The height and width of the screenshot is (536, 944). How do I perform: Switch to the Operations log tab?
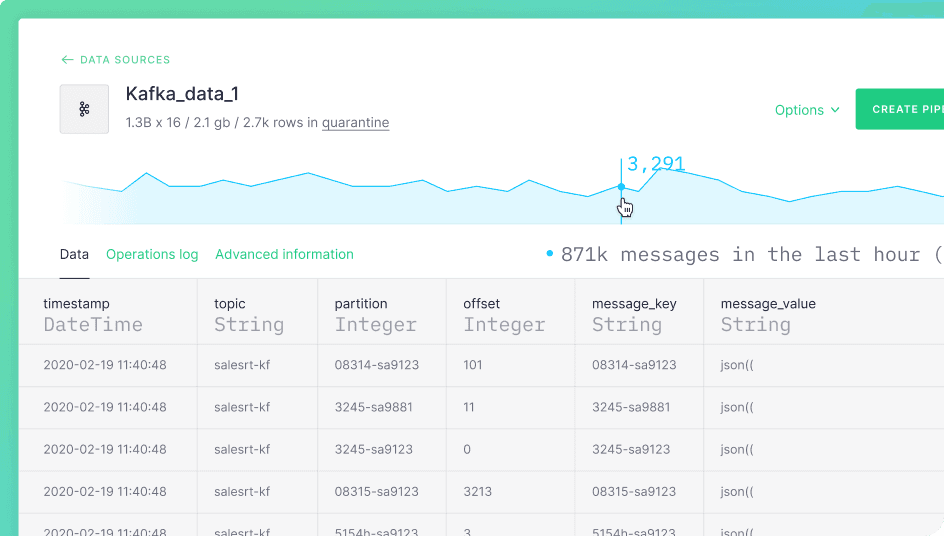[152, 254]
